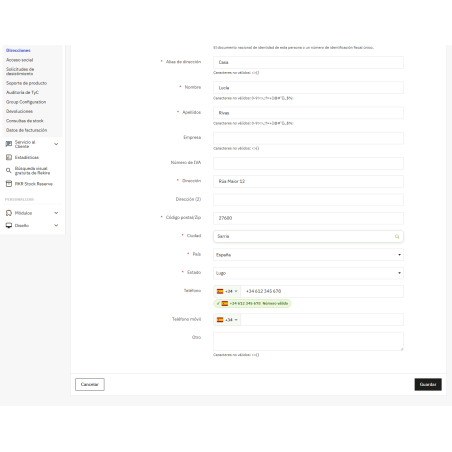The height and width of the screenshot is (452, 452).
Task: Click the Código postal field 27600
Action: coord(308,218)
